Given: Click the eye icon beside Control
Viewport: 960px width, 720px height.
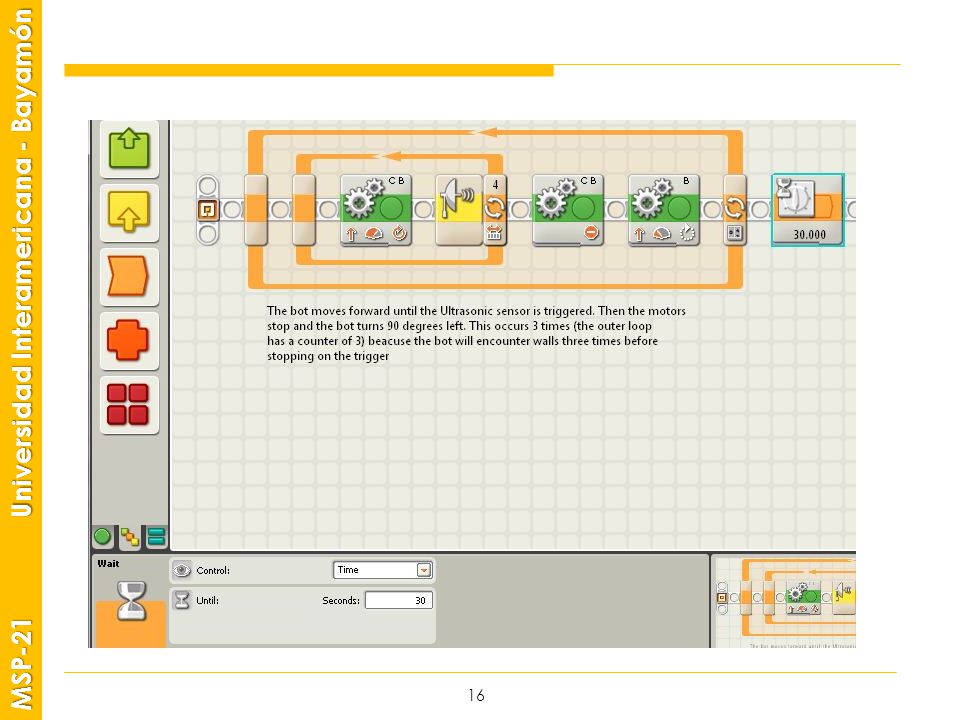Looking at the screenshot, I should pyautogui.click(x=181, y=570).
